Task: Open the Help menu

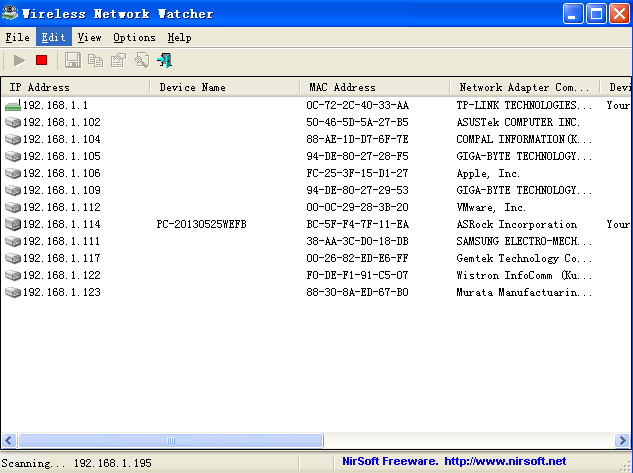Action: [x=179, y=37]
